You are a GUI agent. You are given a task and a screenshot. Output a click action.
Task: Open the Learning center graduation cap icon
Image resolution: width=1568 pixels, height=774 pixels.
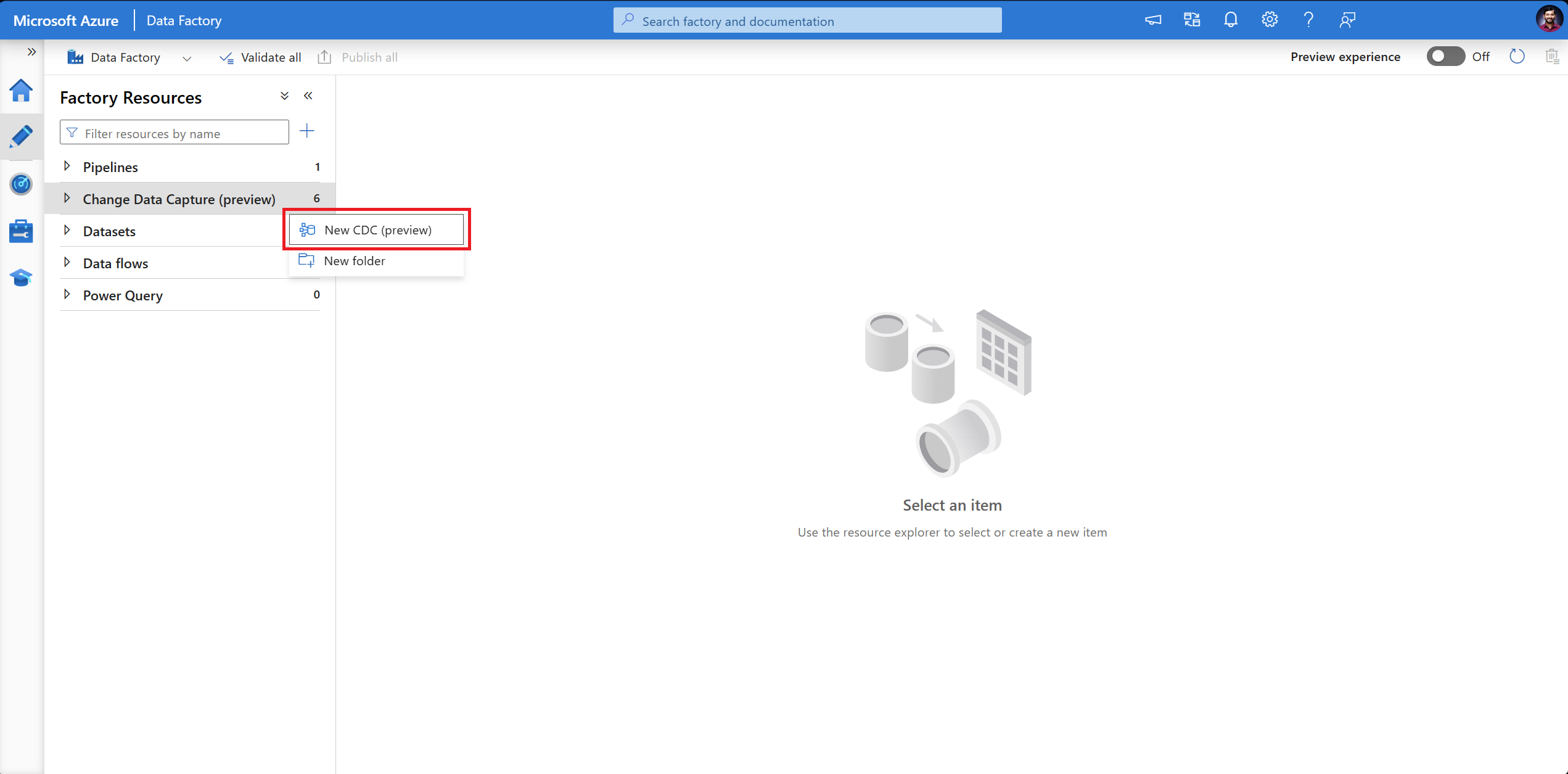[x=21, y=278]
